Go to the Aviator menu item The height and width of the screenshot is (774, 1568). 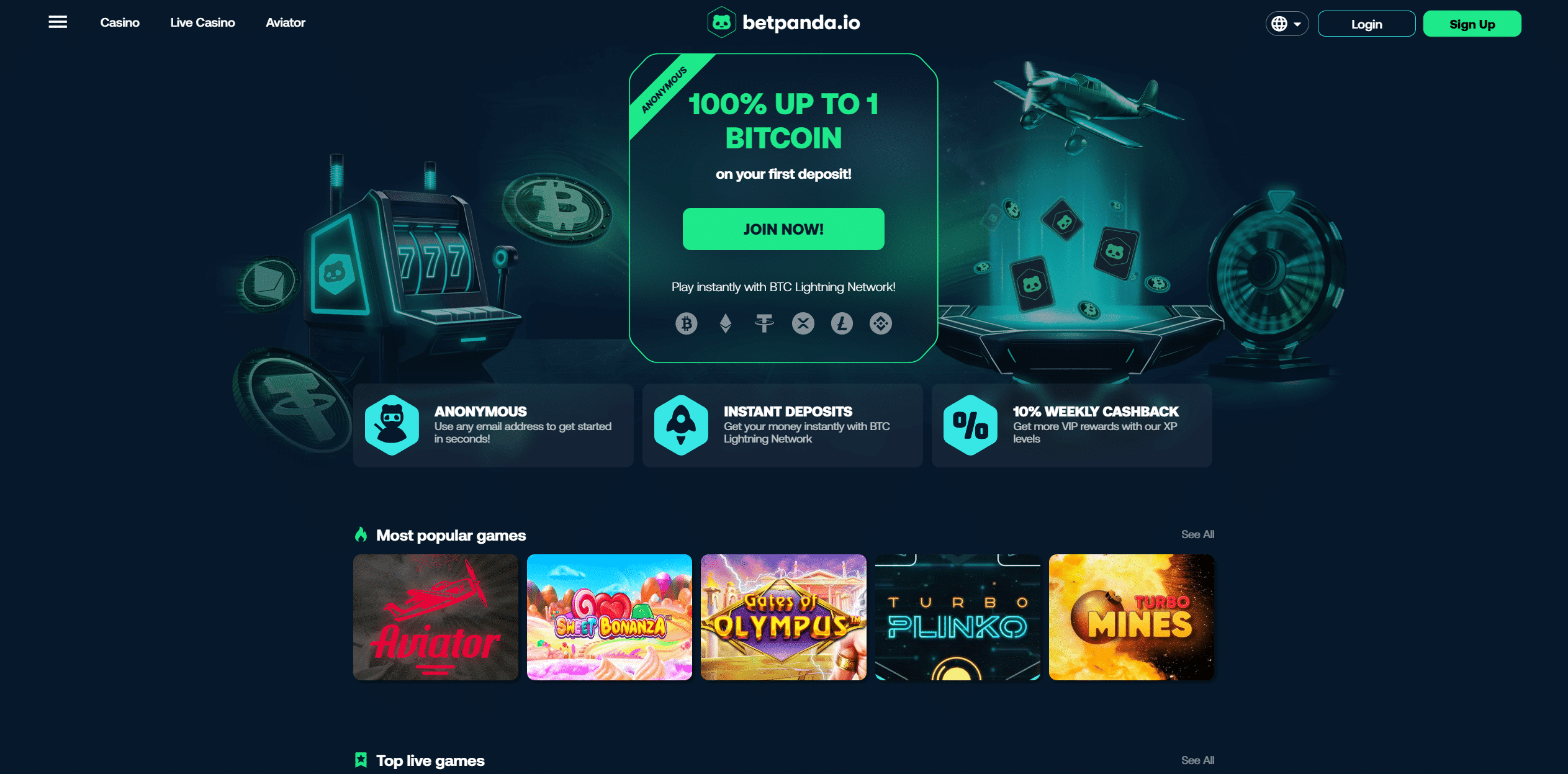[x=286, y=22]
